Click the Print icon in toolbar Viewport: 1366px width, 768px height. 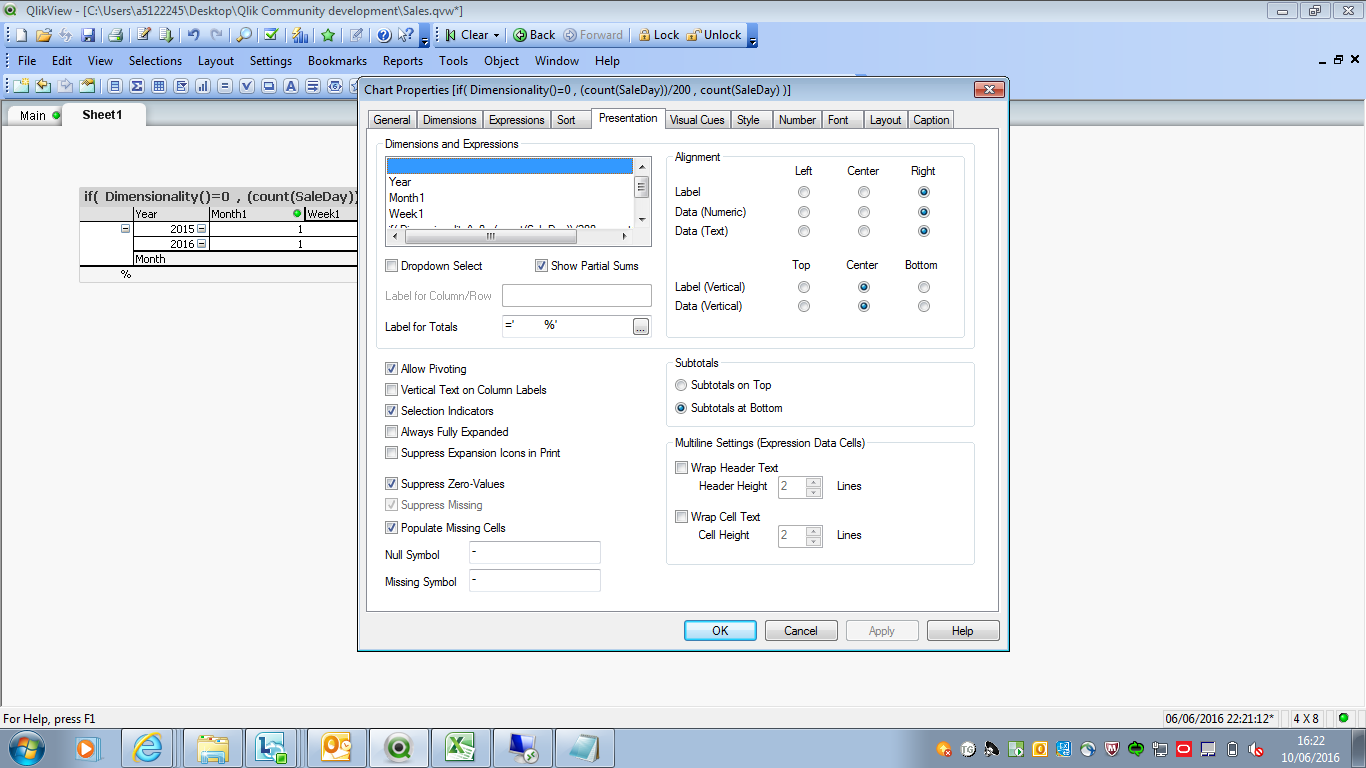(115, 35)
